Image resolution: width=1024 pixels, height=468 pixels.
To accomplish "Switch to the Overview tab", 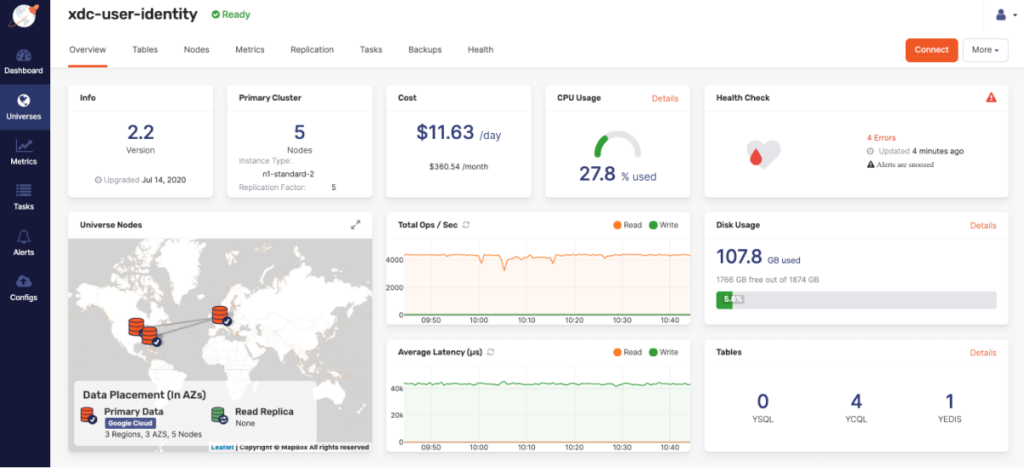I will 88,50.
